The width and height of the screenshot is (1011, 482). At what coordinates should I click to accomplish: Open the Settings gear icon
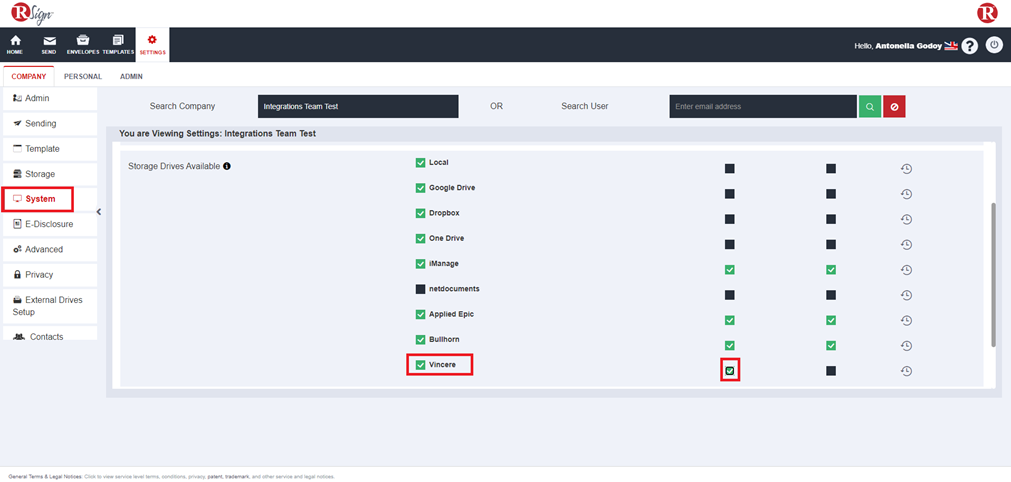click(152, 44)
